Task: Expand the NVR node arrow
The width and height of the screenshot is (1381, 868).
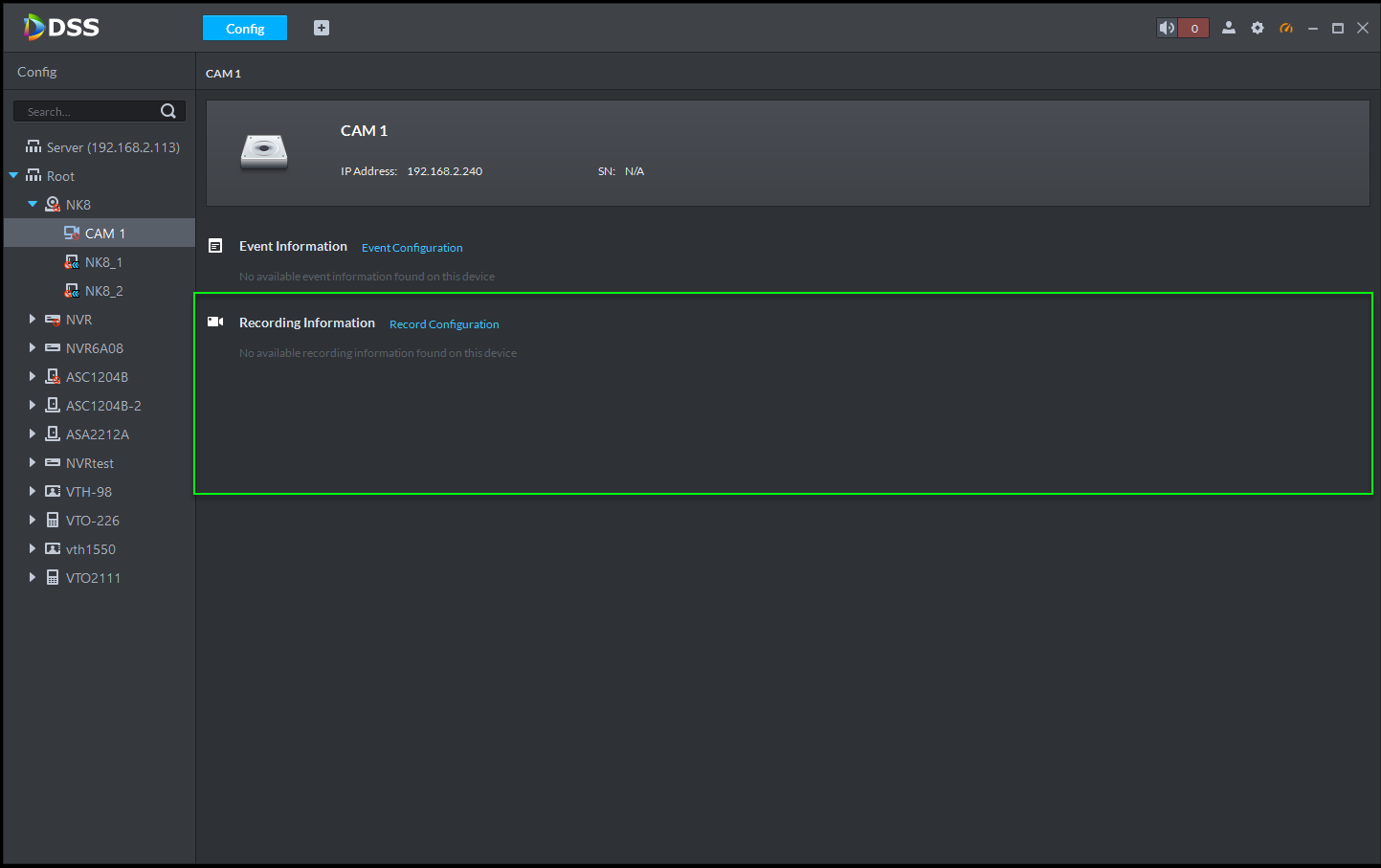Action: (x=33, y=319)
